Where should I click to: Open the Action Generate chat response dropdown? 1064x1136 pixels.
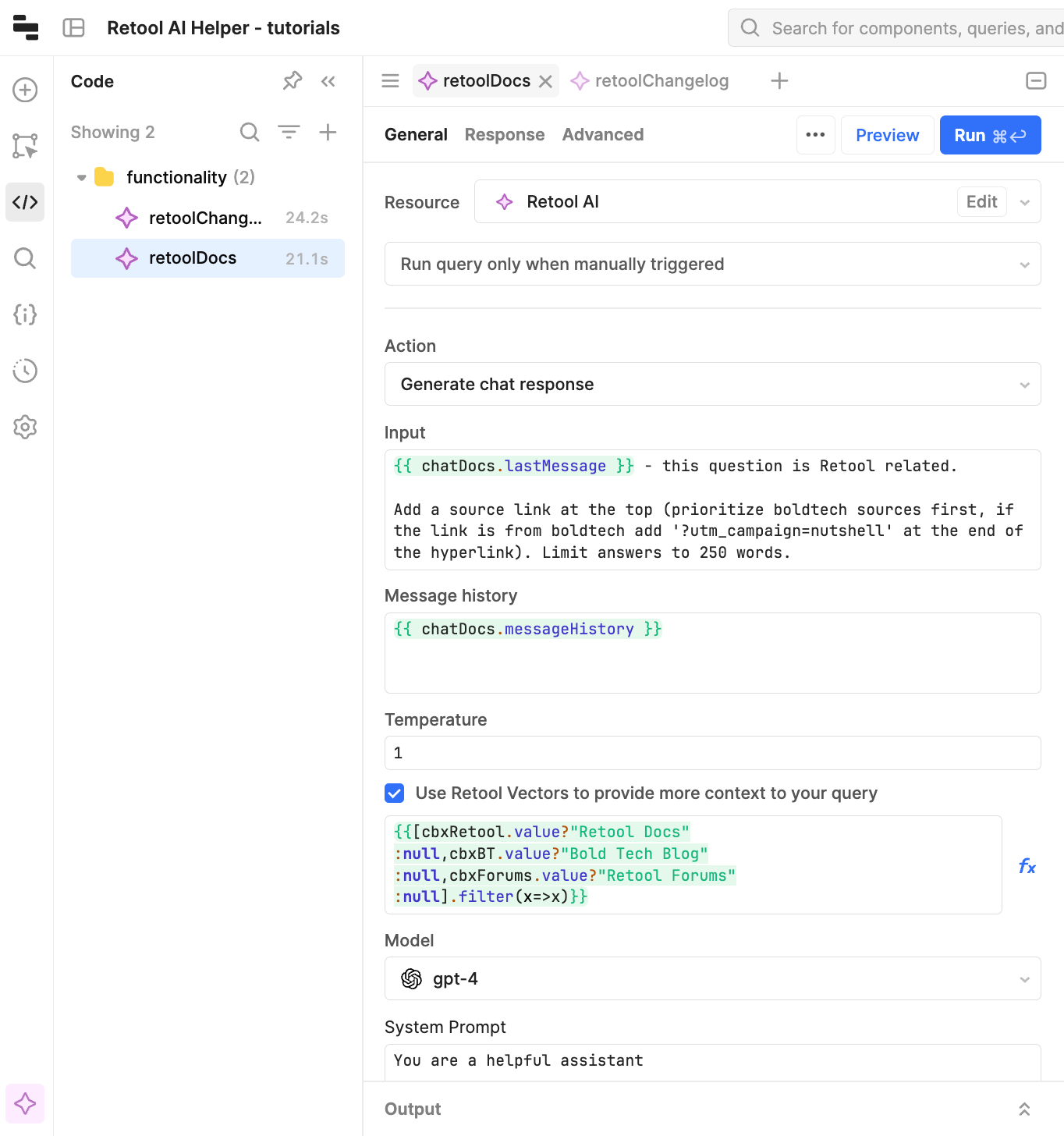click(713, 384)
